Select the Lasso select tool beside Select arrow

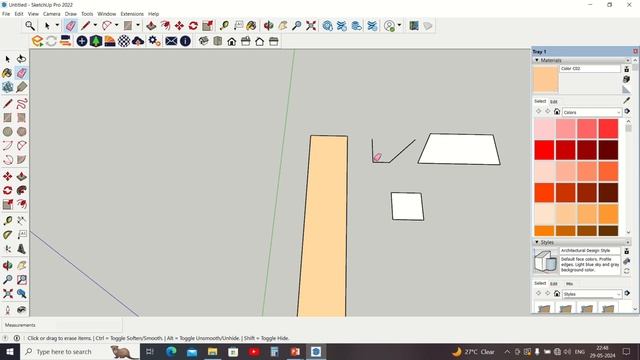coord(22,59)
